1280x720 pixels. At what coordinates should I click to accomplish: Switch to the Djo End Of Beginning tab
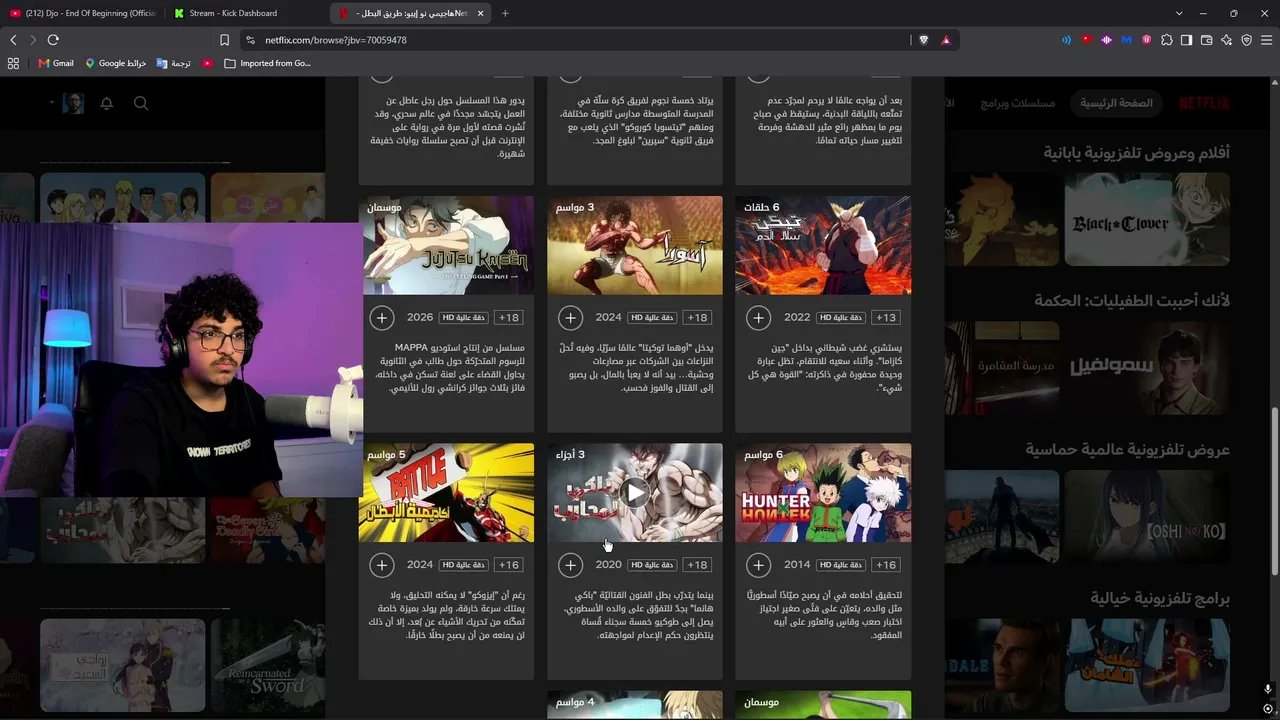(82, 13)
